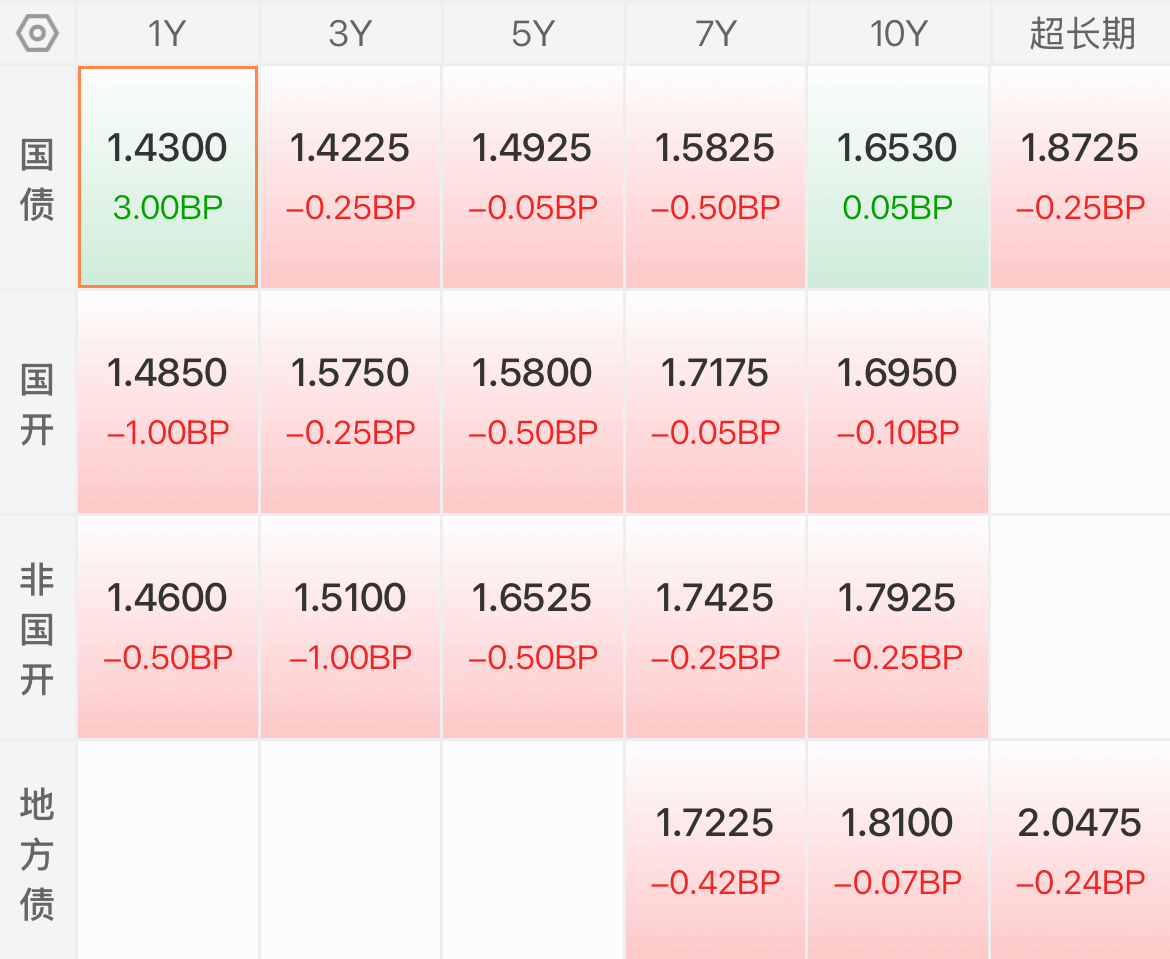Select the 1Y column header
This screenshot has height=959, width=1170.
coord(168,34)
